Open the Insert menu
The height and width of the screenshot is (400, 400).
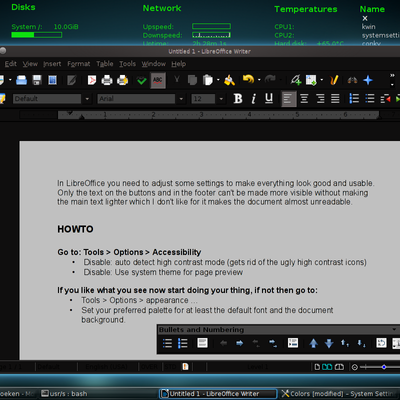click(x=52, y=64)
